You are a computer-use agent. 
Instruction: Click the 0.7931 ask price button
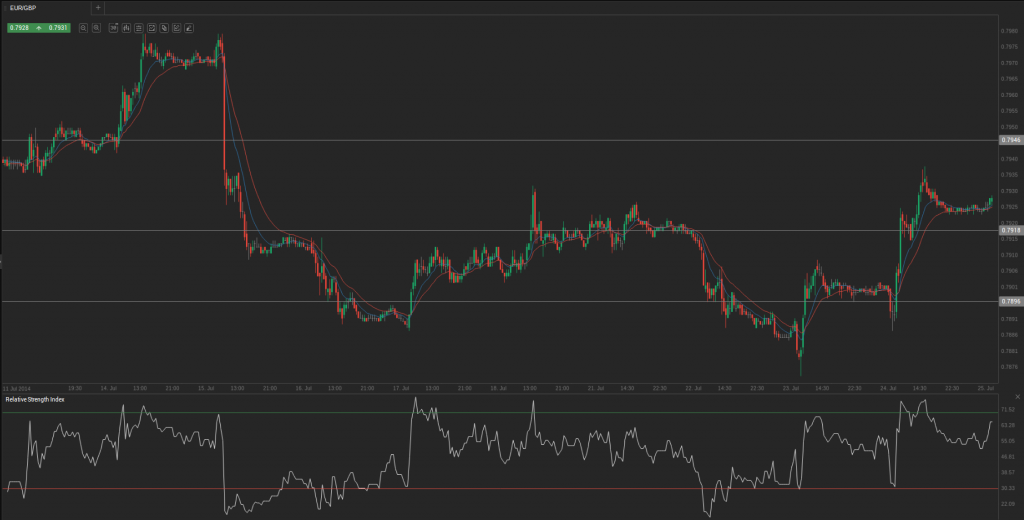click(58, 28)
